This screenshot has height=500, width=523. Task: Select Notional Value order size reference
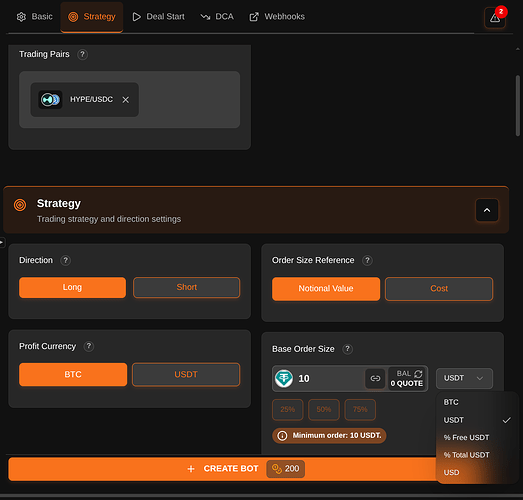point(326,289)
